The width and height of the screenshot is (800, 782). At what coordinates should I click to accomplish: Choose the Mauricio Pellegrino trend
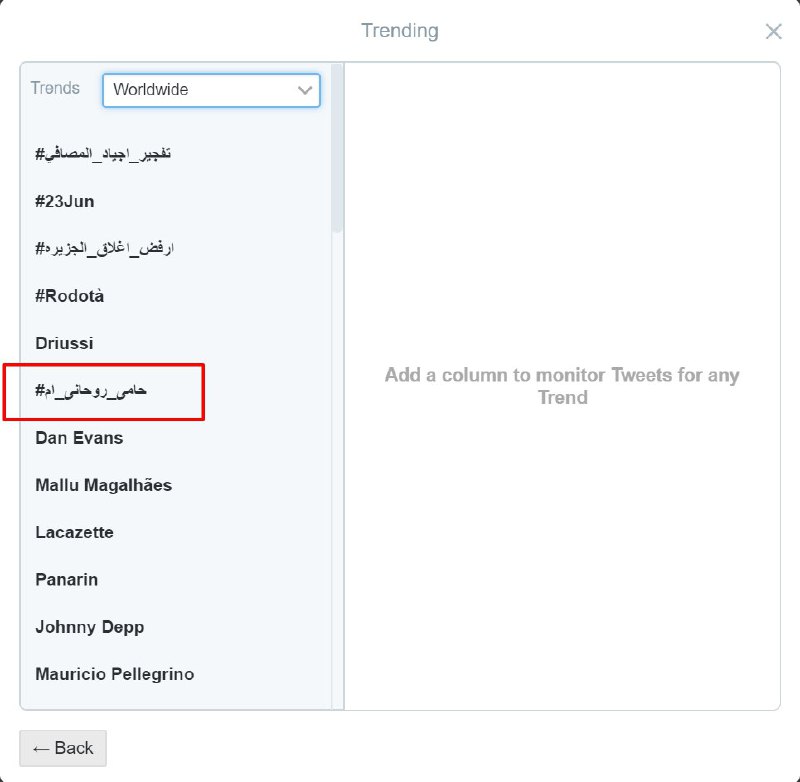[x=114, y=674]
